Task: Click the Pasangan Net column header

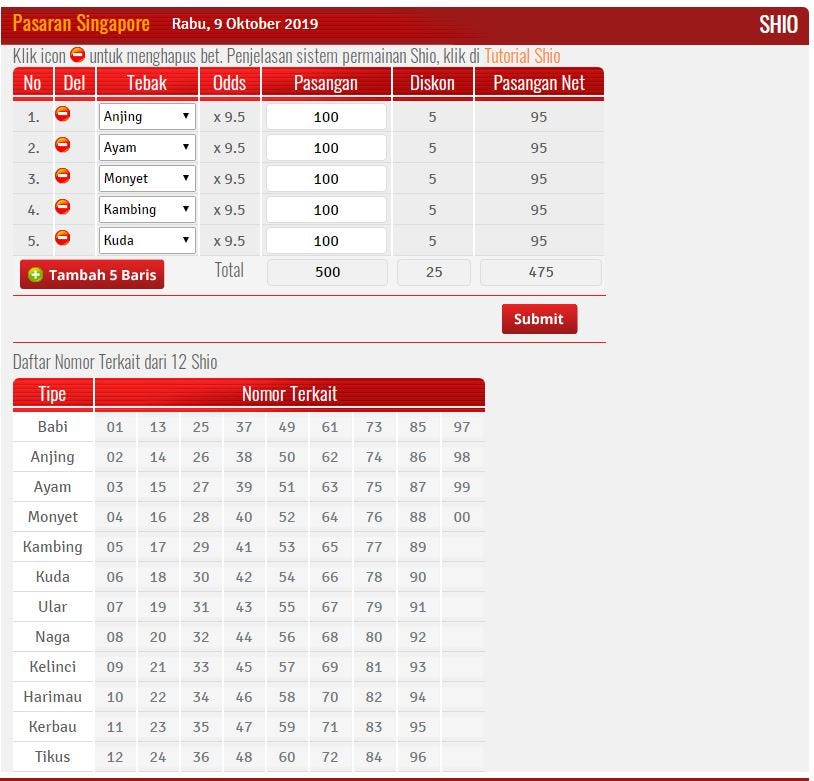Action: pos(539,83)
